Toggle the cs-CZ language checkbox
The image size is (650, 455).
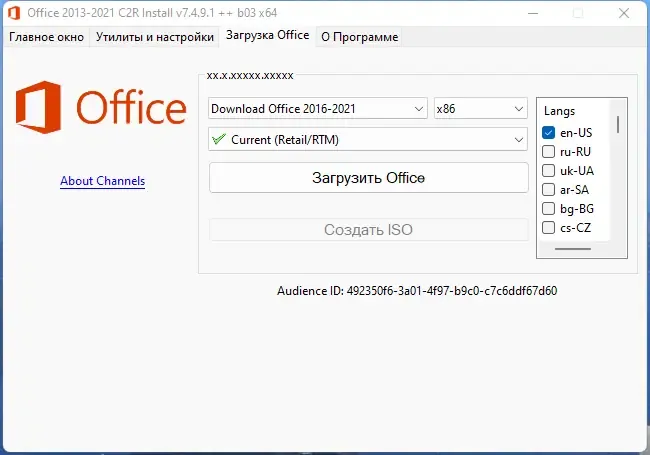point(548,228)
